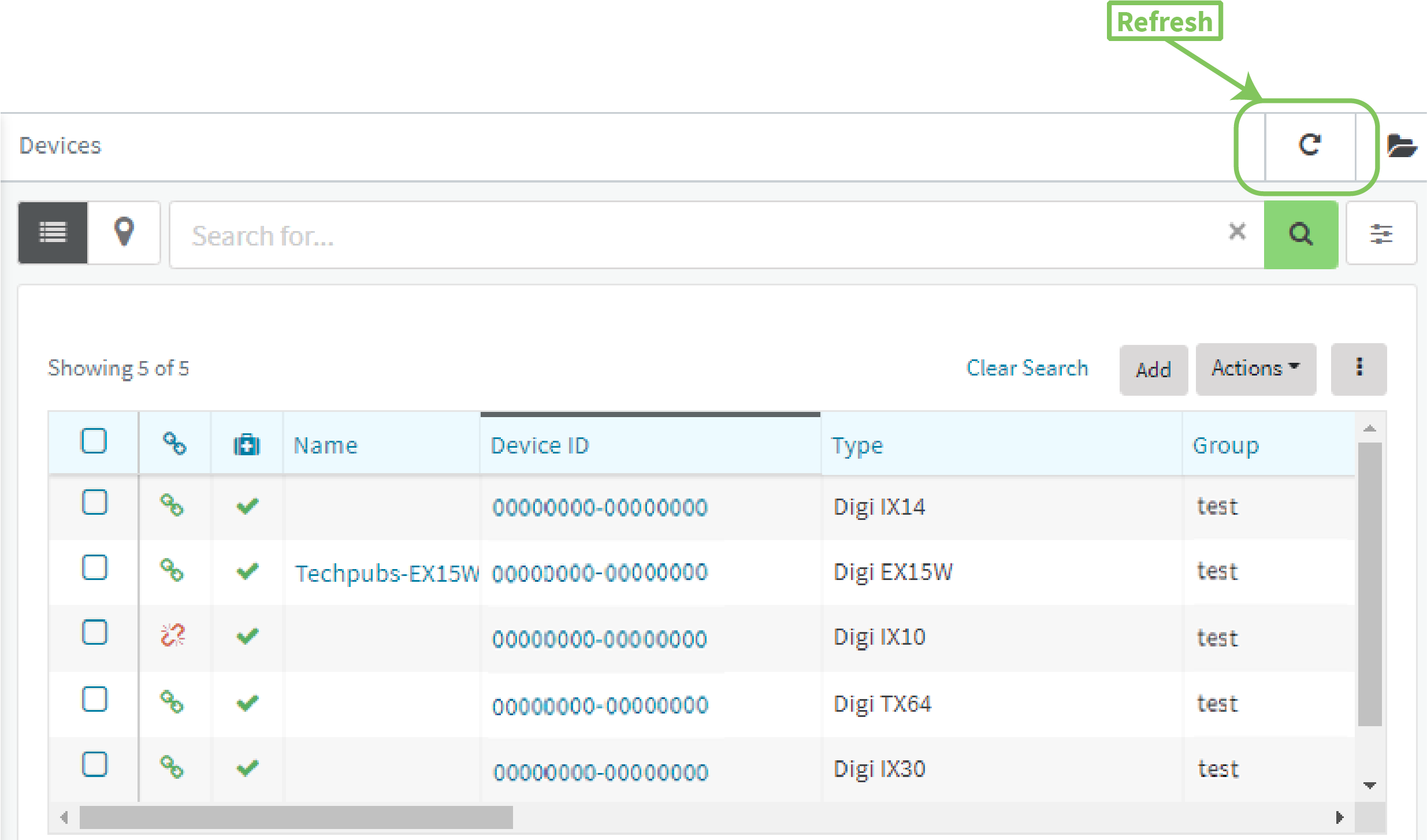Tick the checkbox for the Digi TX64 row

click(94, 700)
